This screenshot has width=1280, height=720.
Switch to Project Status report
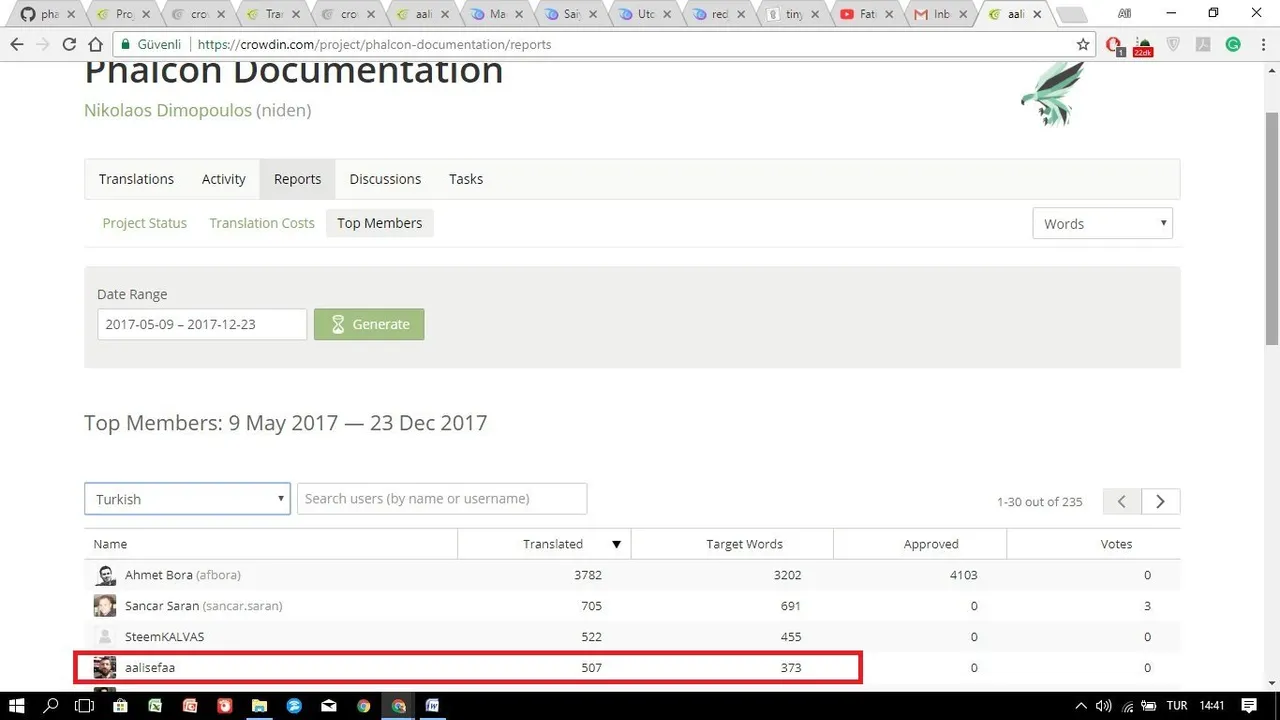(x=145, y=223)
